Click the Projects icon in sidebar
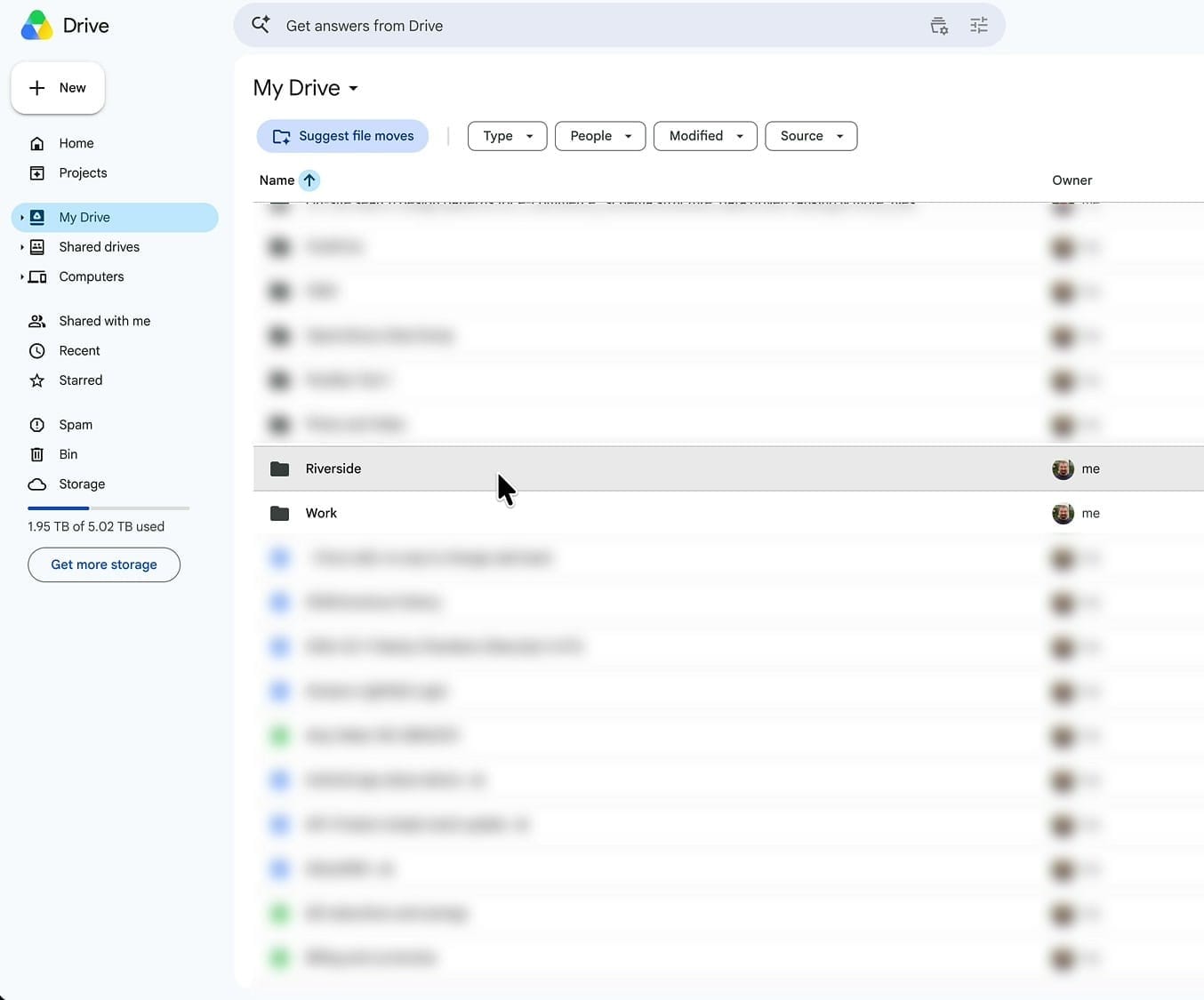The height and width of the screenshot is (1000, 1204). 37,173
